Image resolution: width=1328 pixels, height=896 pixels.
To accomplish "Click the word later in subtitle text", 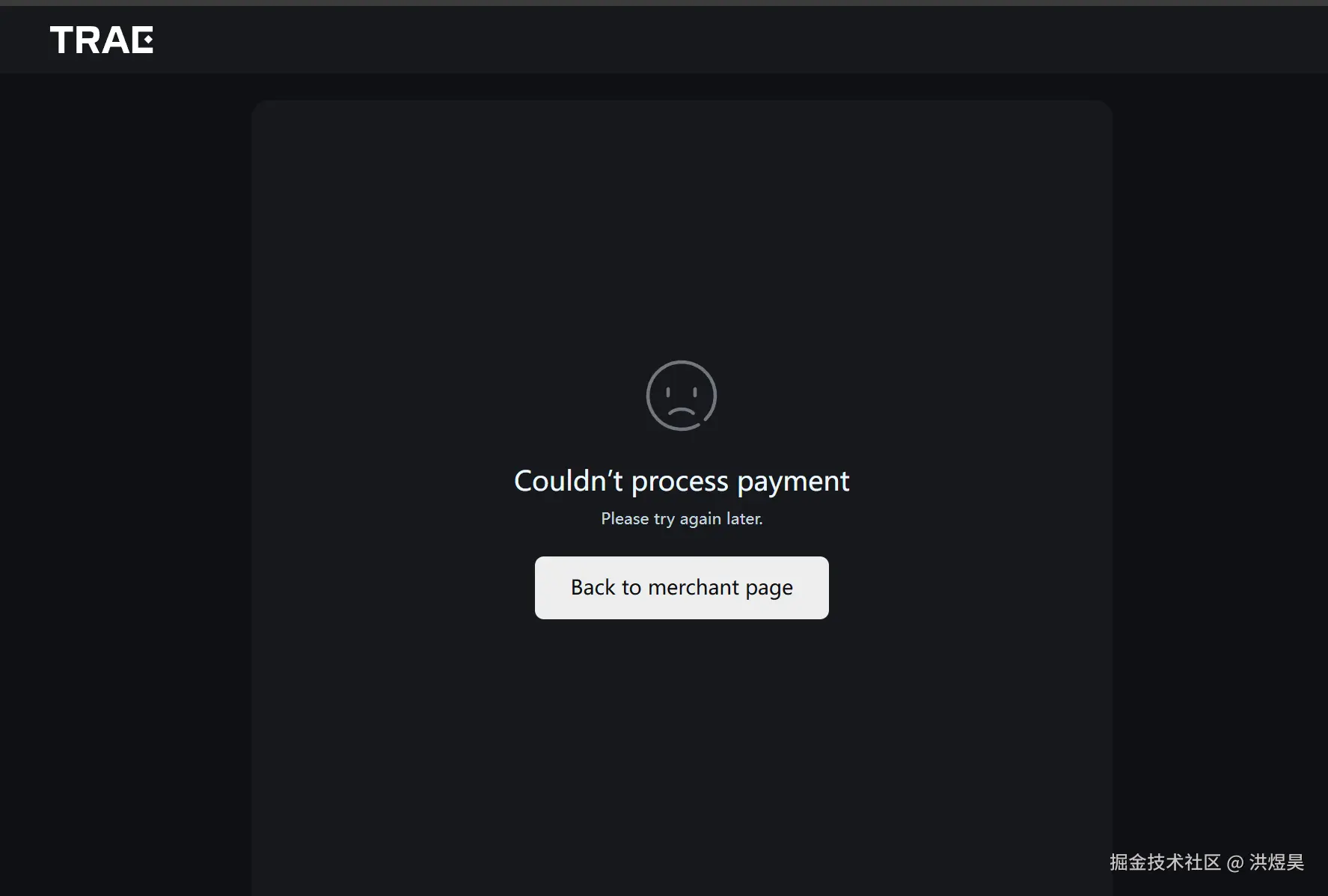I will pyautogui.click(x=744, y=518).
